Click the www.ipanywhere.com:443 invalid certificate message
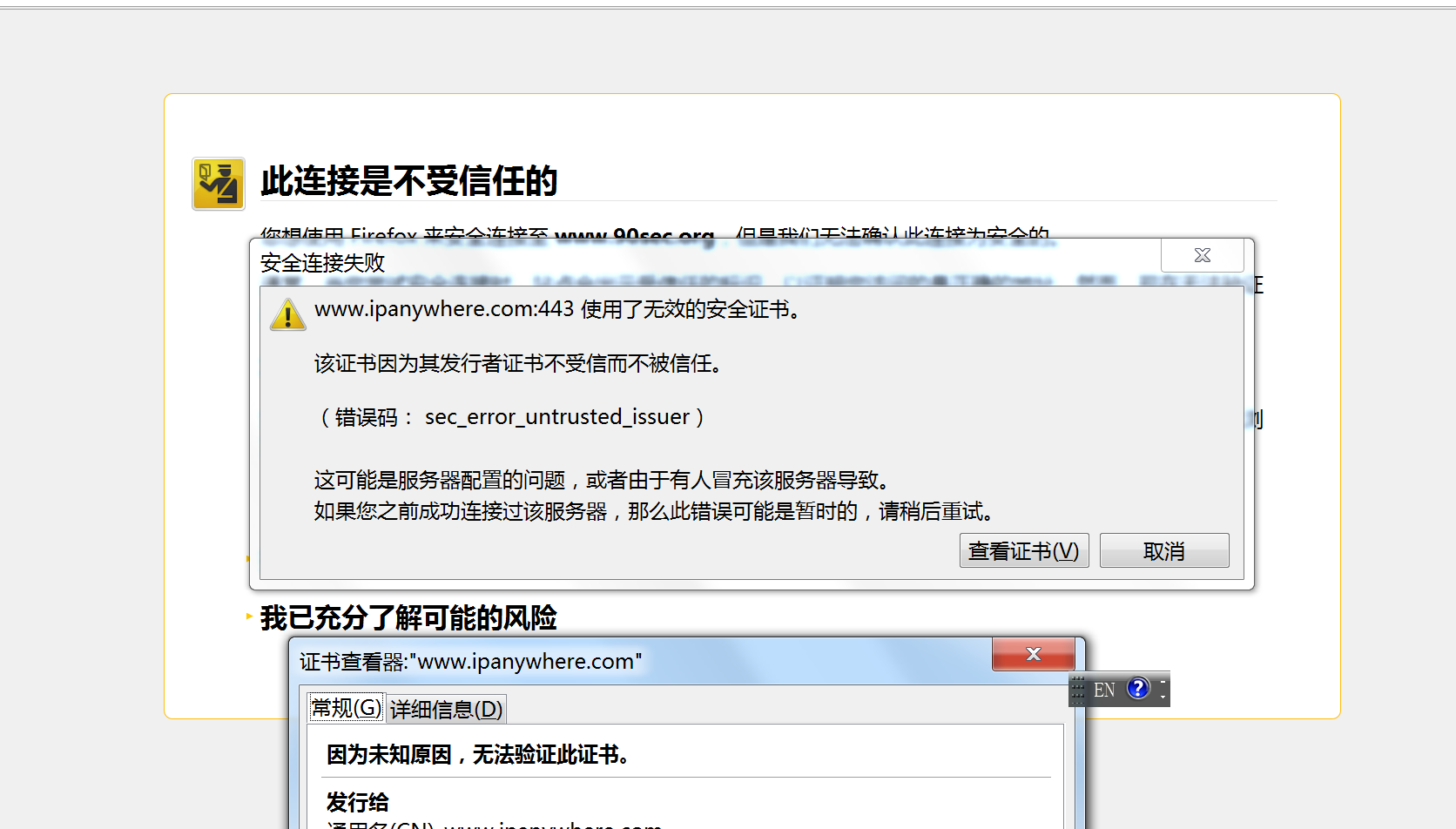The height and width of the screenshot is (829, 1456). (x=557, y=309)
